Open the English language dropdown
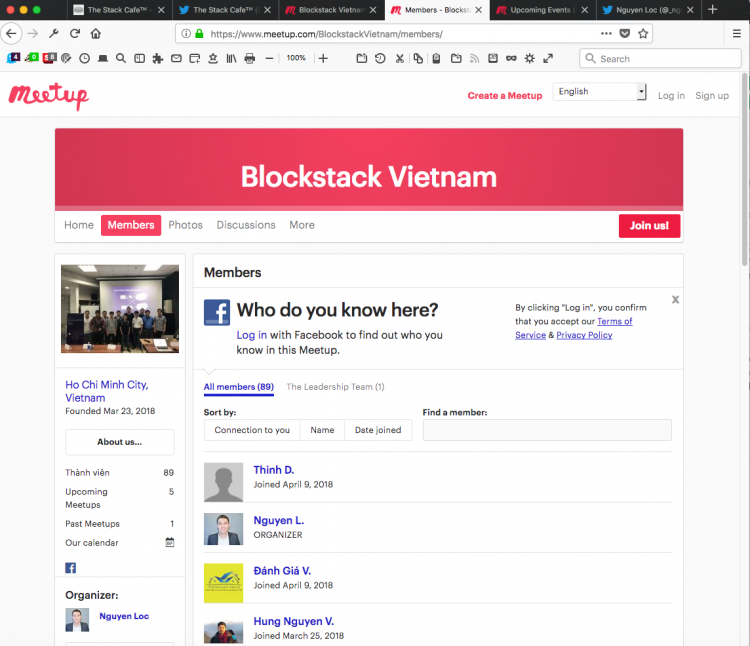Viewport: 750px width, 646px height. (x=600, y=91)
